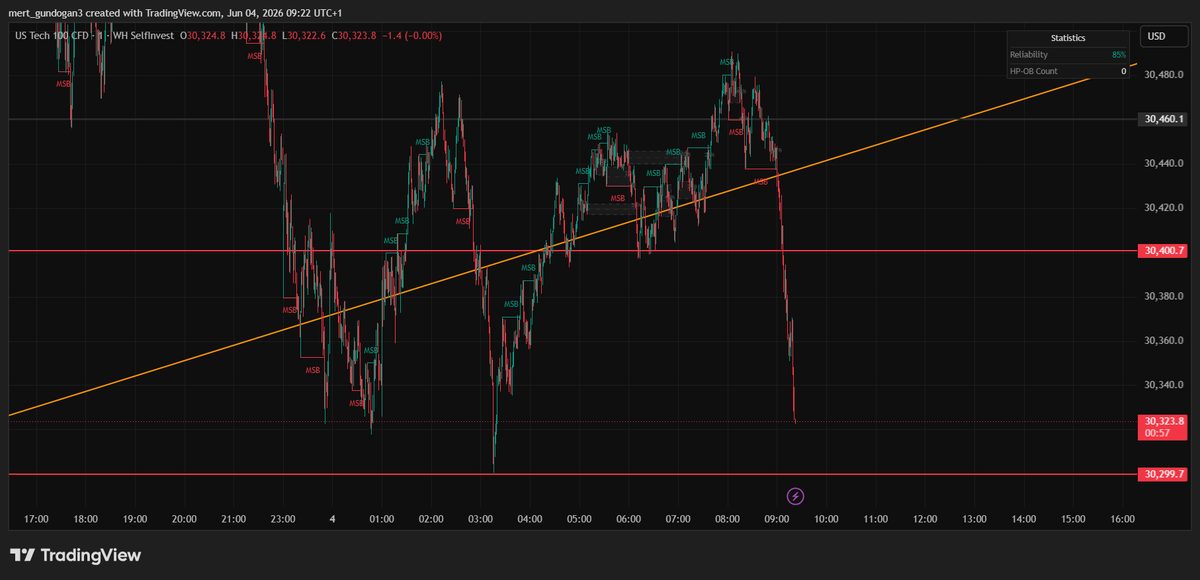Click the close value C30,323.8
Image resolution: width=1200 pixels, height=580 pixels.
pyautogui.click(x=354, y=36)
